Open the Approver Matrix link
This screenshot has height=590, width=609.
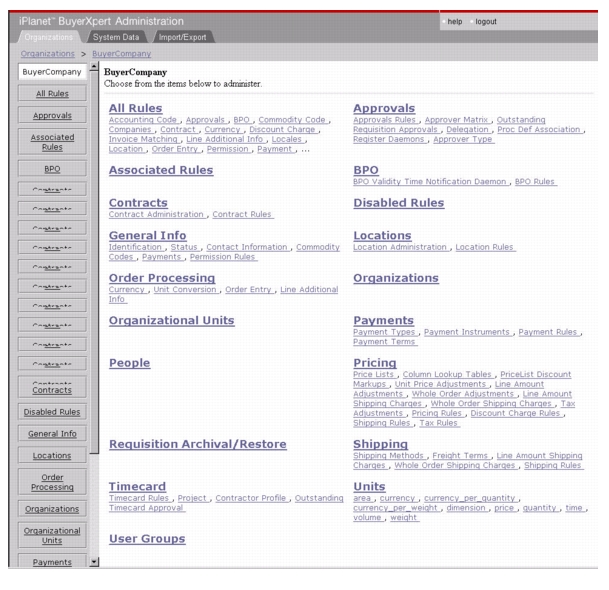[456, 120]
